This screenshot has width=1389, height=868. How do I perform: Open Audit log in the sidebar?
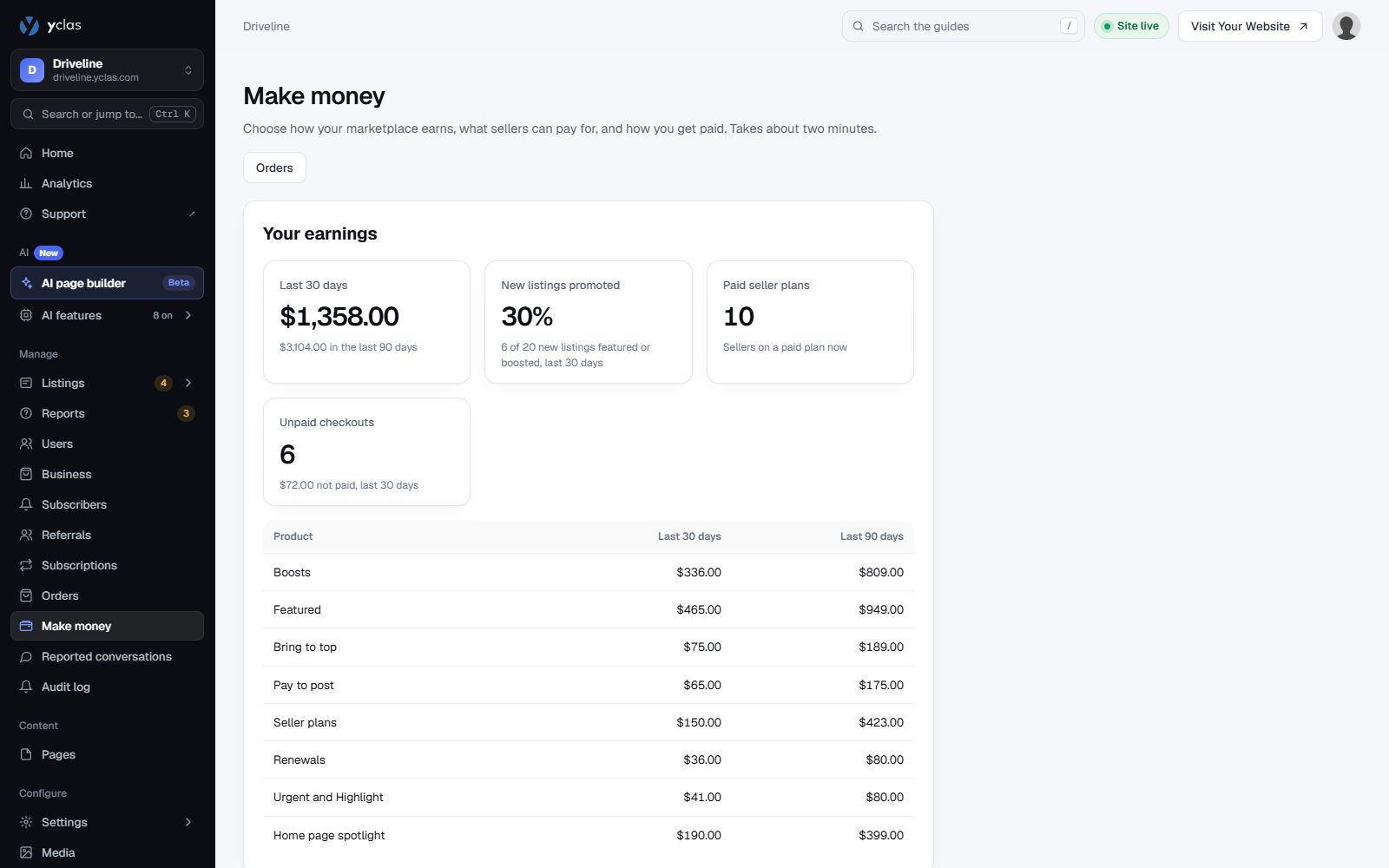pyautogui.click(x=107, y=687)
